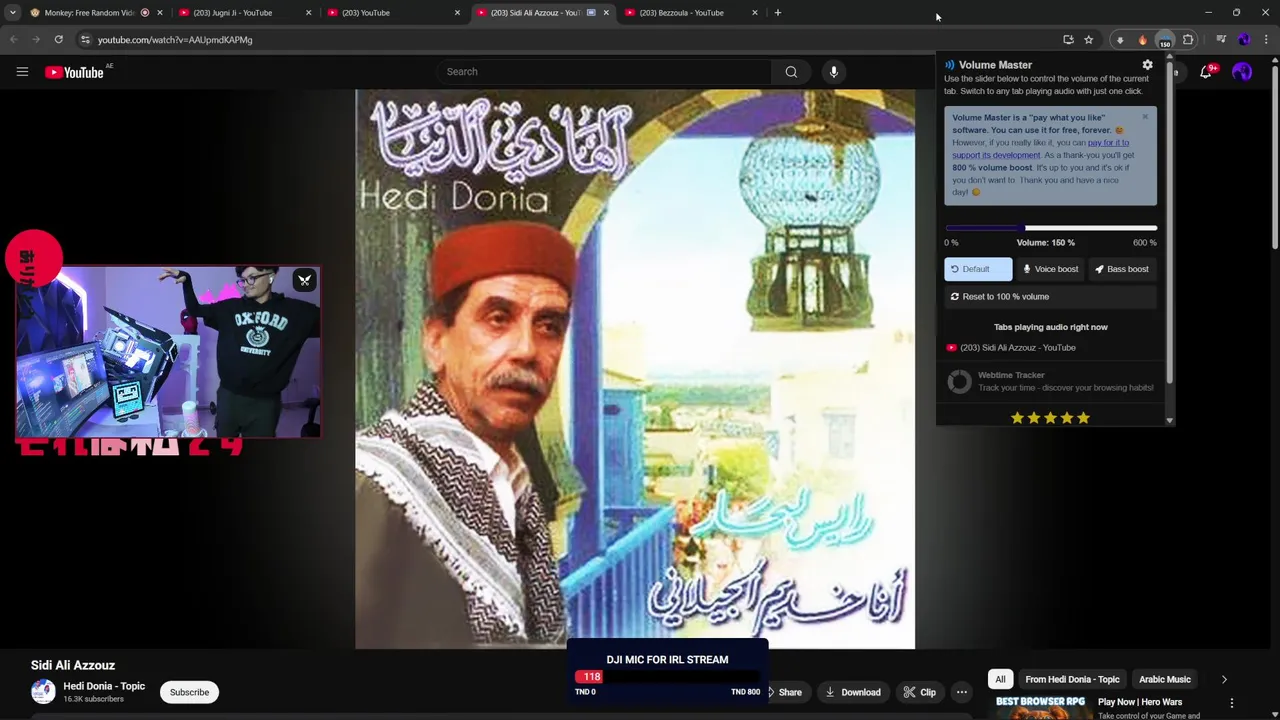Subscribe to Hedi Donia - Topic
1280x720 pixels.
(x=189, y=692)
